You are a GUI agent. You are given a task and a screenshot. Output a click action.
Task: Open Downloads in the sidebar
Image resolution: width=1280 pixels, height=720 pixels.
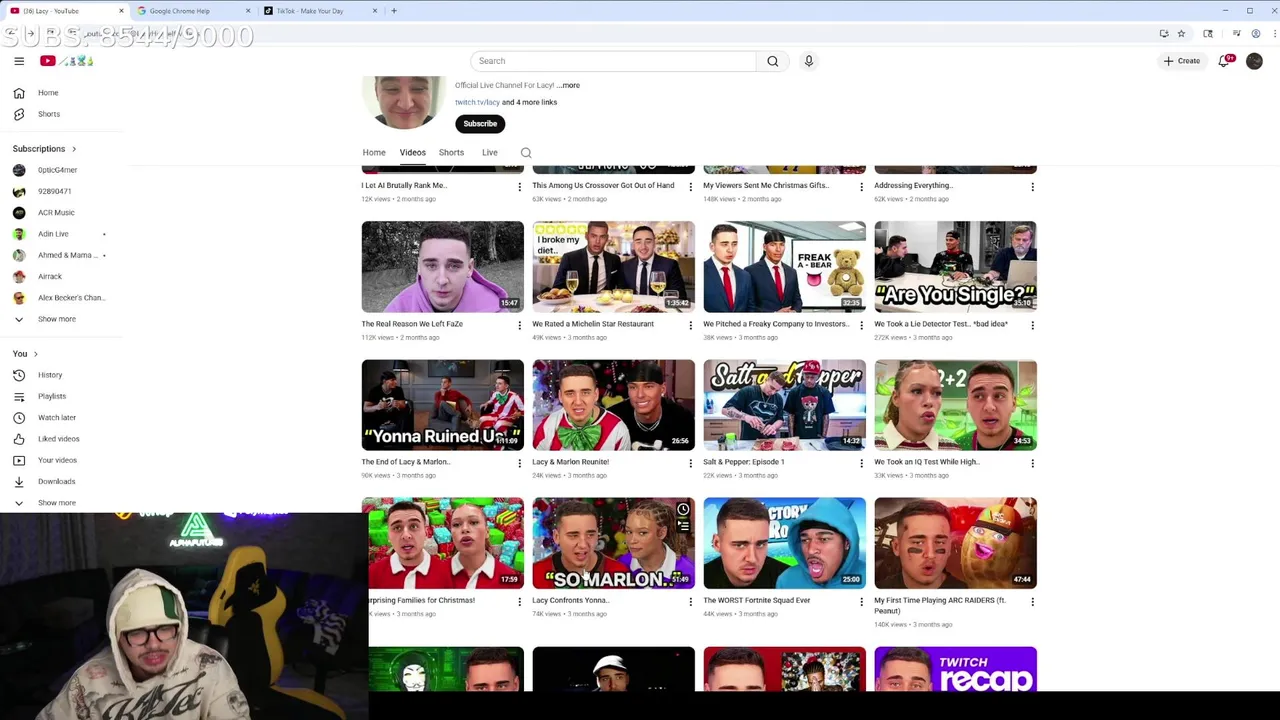pyautogui.click(x=56, y=481)
